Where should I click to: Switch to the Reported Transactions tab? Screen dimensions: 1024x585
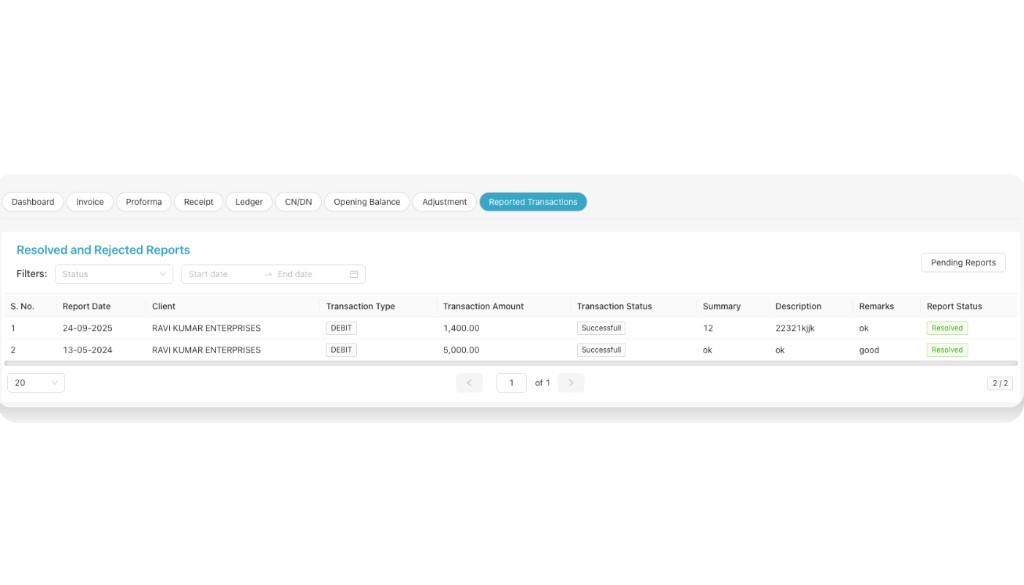[533, 201]
